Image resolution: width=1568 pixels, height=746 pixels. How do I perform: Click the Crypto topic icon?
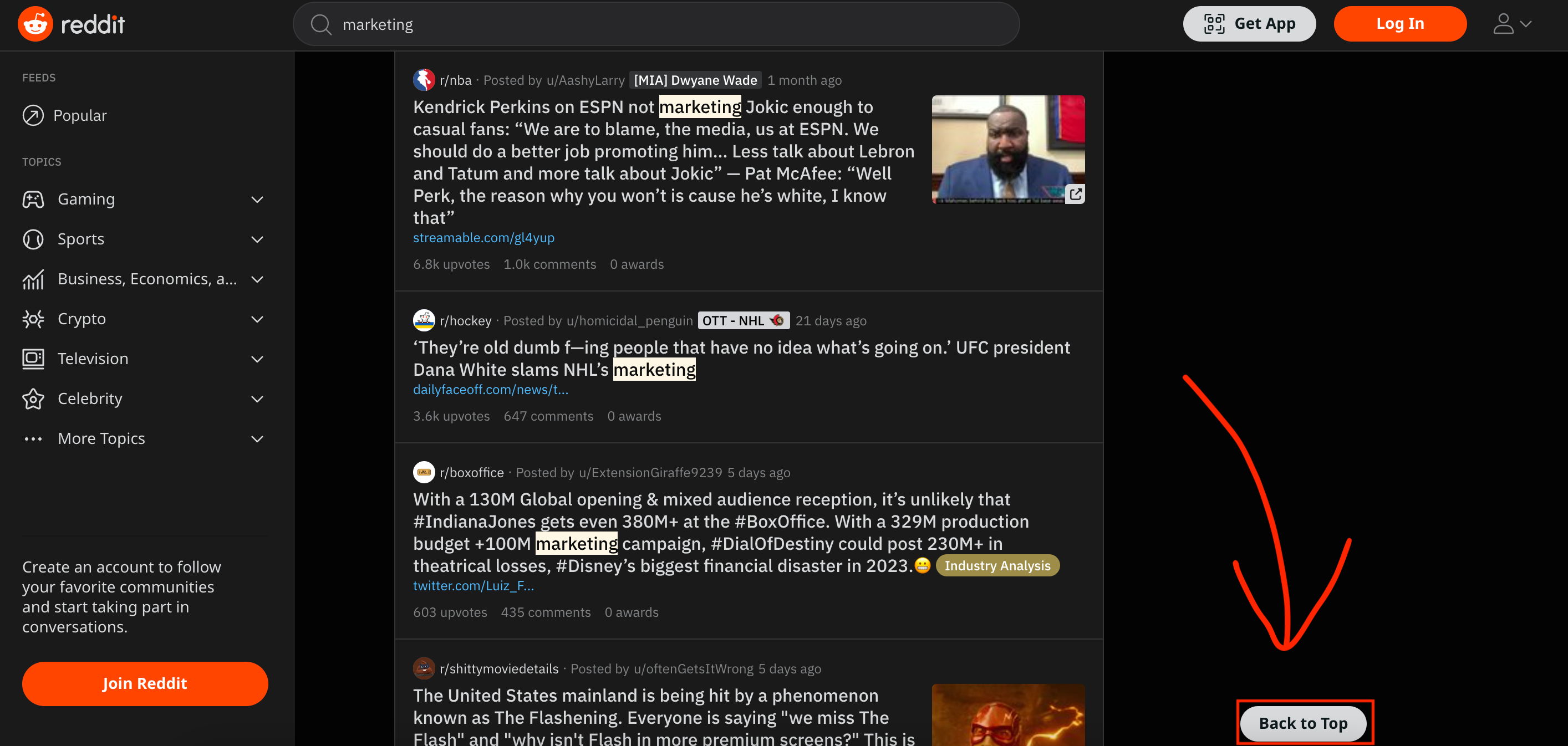pyautogui.click(x=34, y=318)
